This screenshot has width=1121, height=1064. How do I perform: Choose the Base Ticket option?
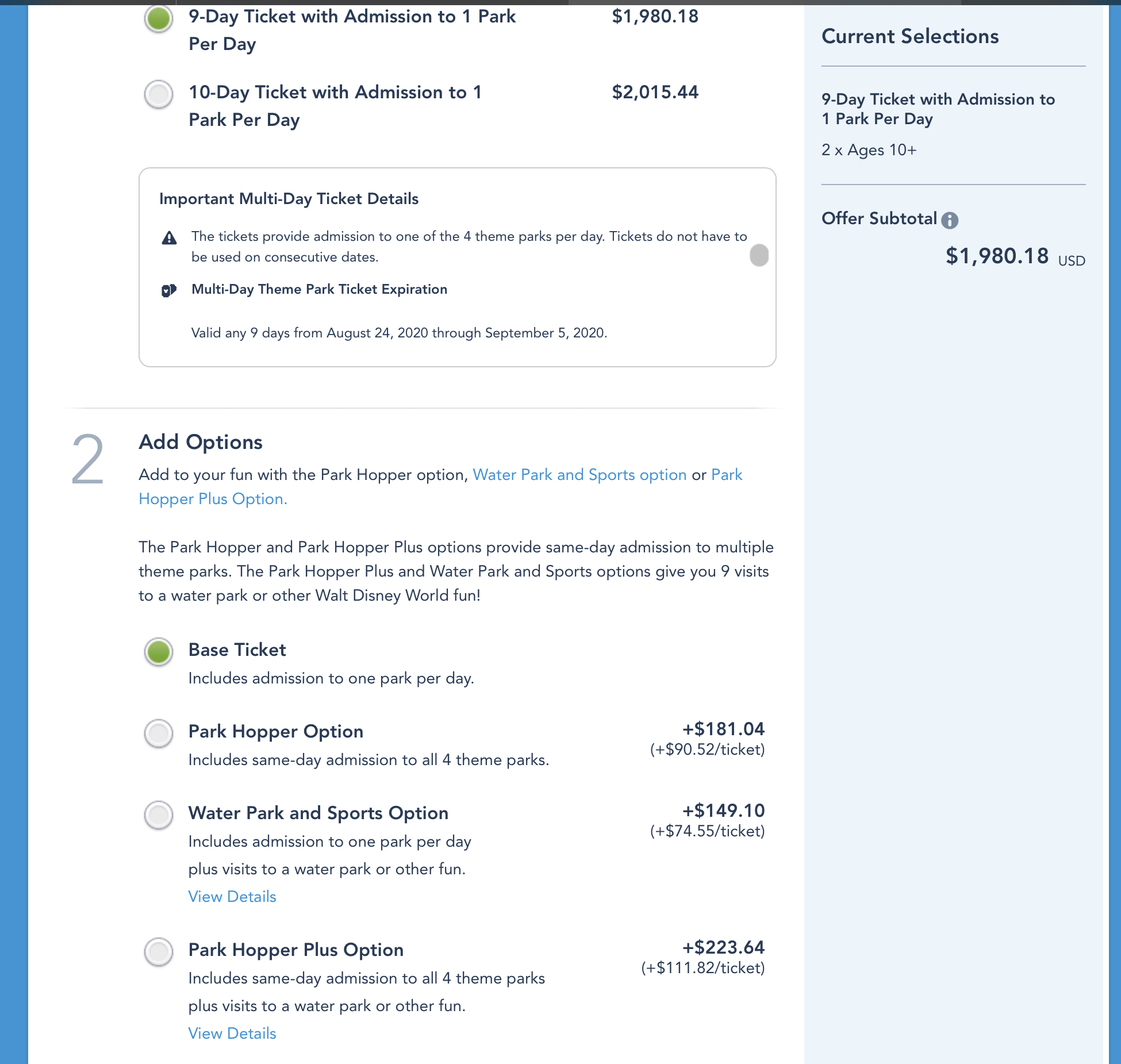(159, 652)
